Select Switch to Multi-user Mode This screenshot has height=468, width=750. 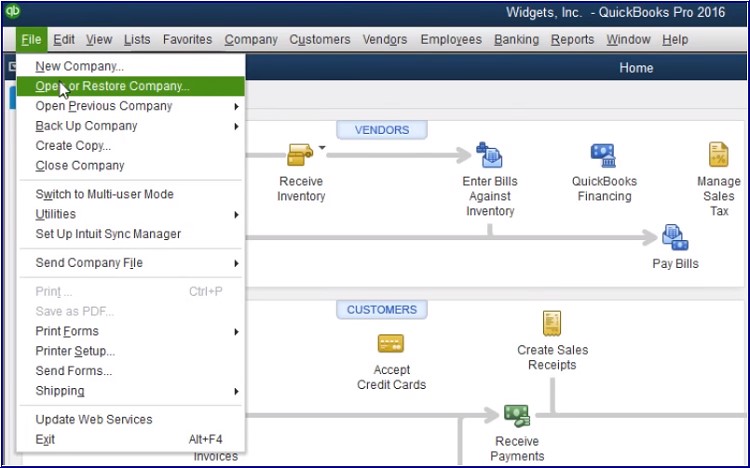(104, 194)
